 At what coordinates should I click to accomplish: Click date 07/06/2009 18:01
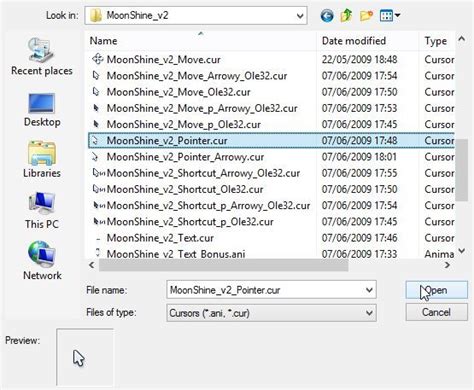pos(359,157)
